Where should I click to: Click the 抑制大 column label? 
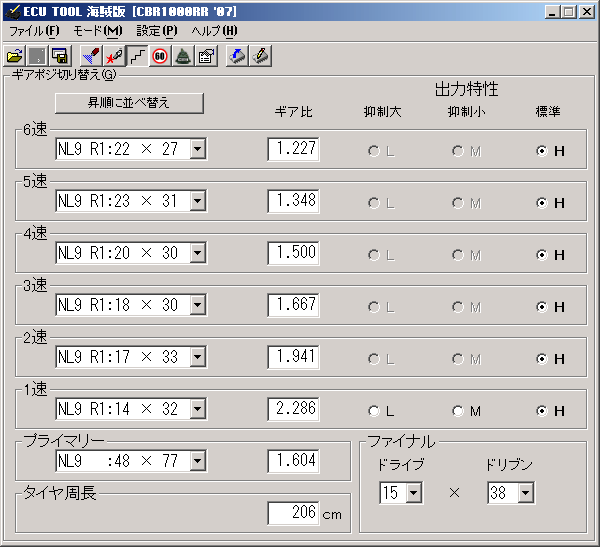pyautogui.click(x=382, y=112)
